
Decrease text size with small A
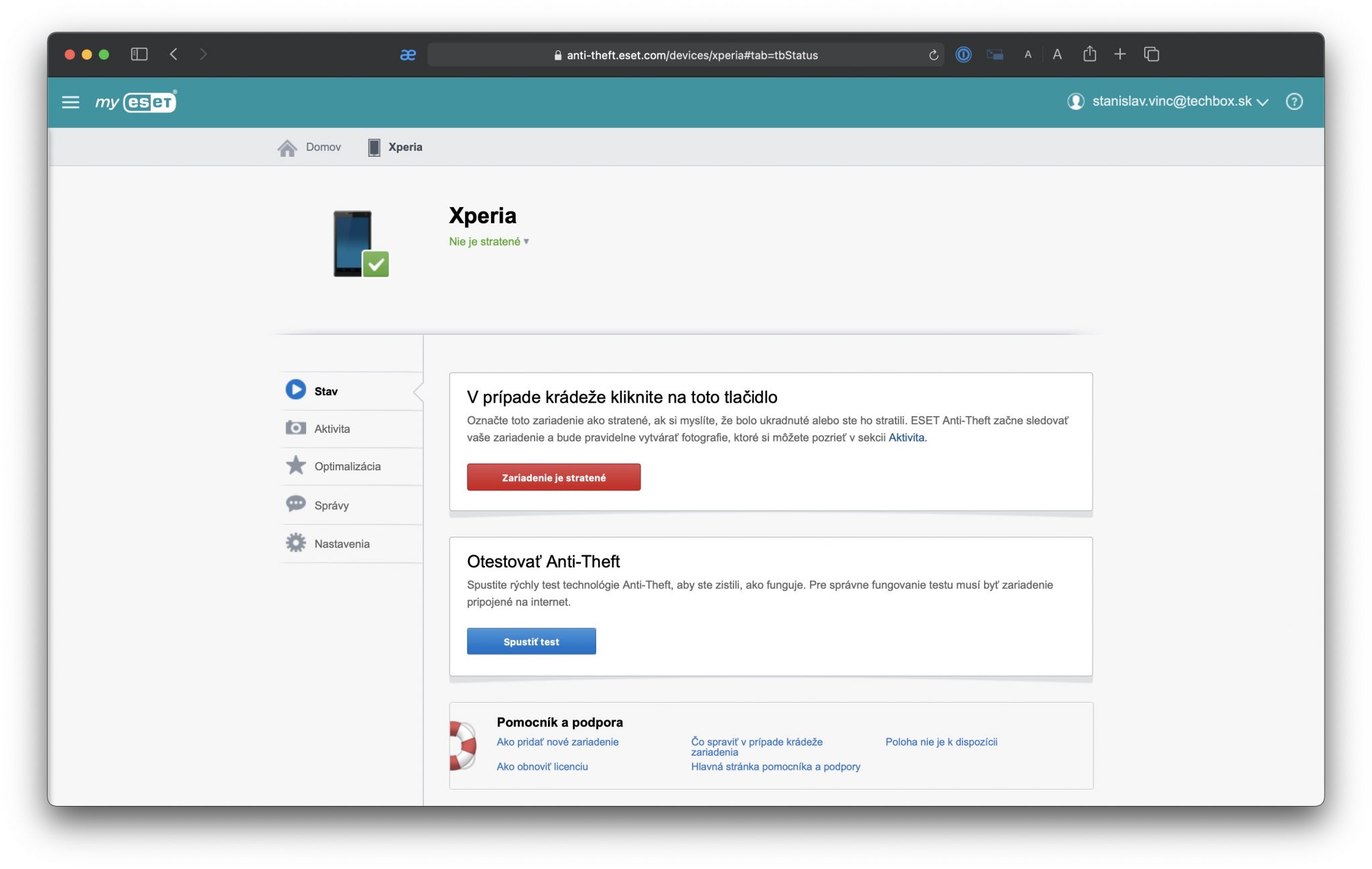click(1028, 55)
